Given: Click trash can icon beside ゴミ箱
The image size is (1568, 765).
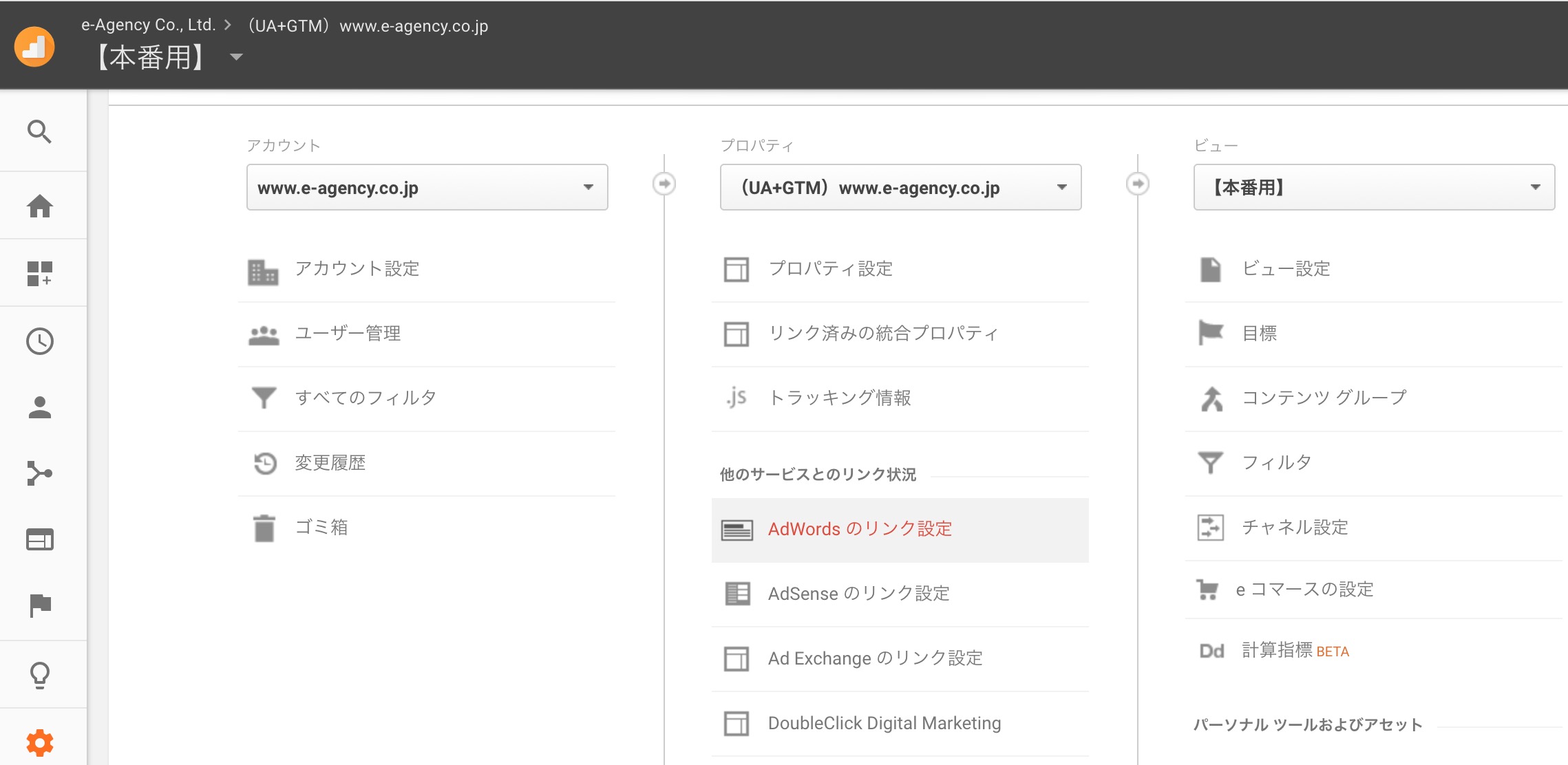Looking at the screenshot, I should [x=264, y=528].
